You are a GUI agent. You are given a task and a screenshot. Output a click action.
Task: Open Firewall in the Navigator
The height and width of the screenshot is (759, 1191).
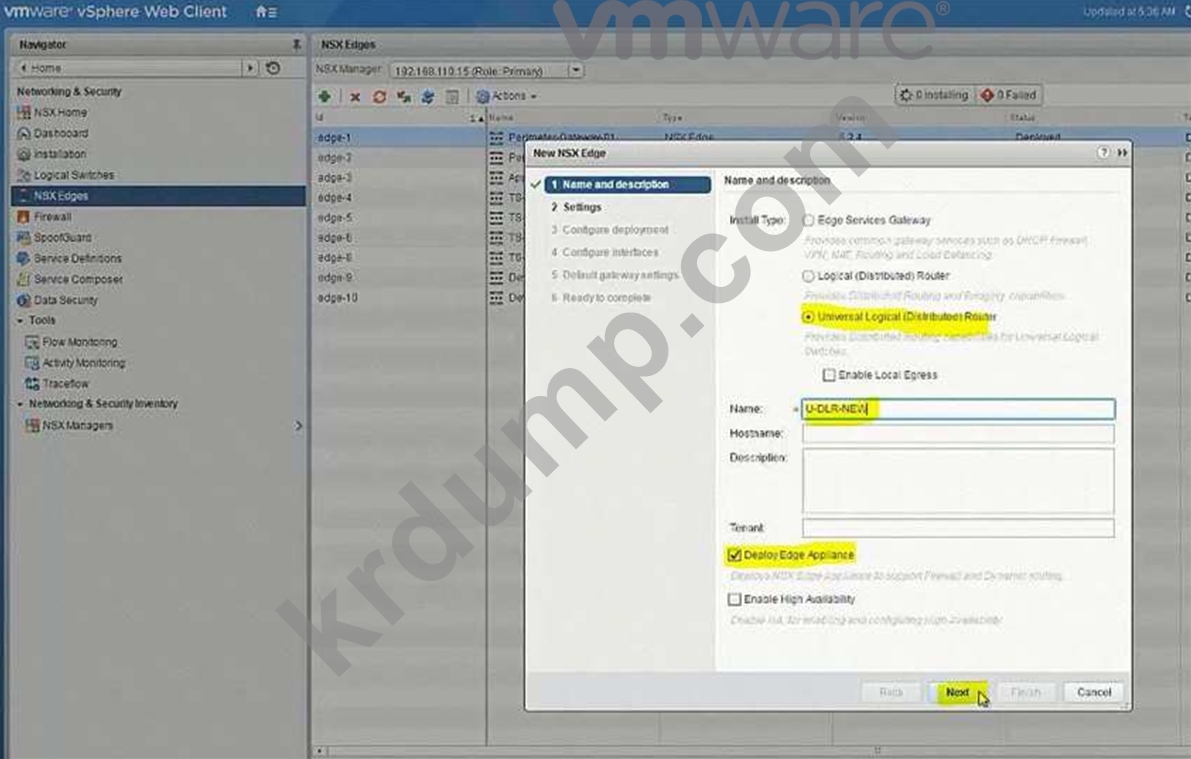(44, 217)
